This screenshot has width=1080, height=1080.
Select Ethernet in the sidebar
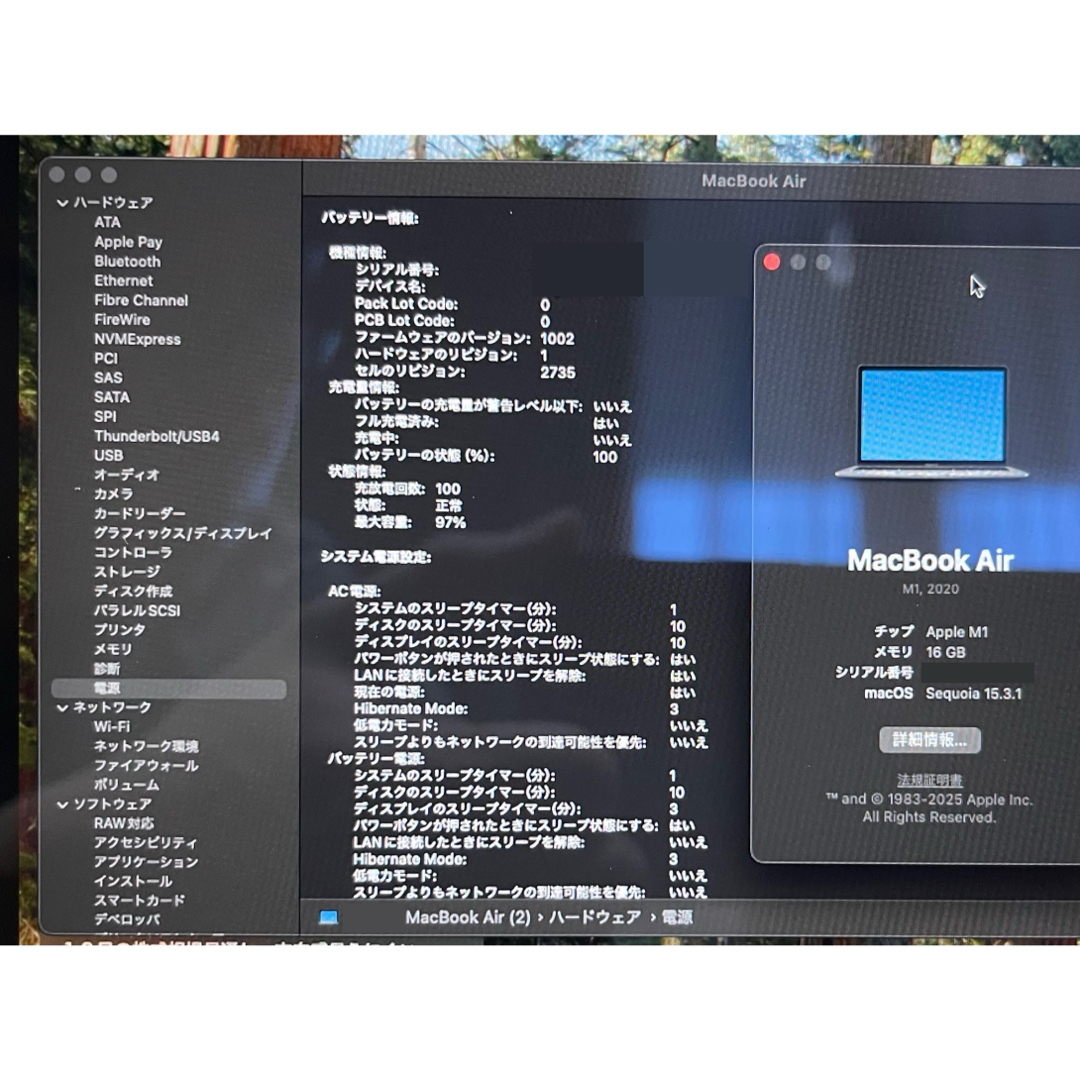click(123, 281)
